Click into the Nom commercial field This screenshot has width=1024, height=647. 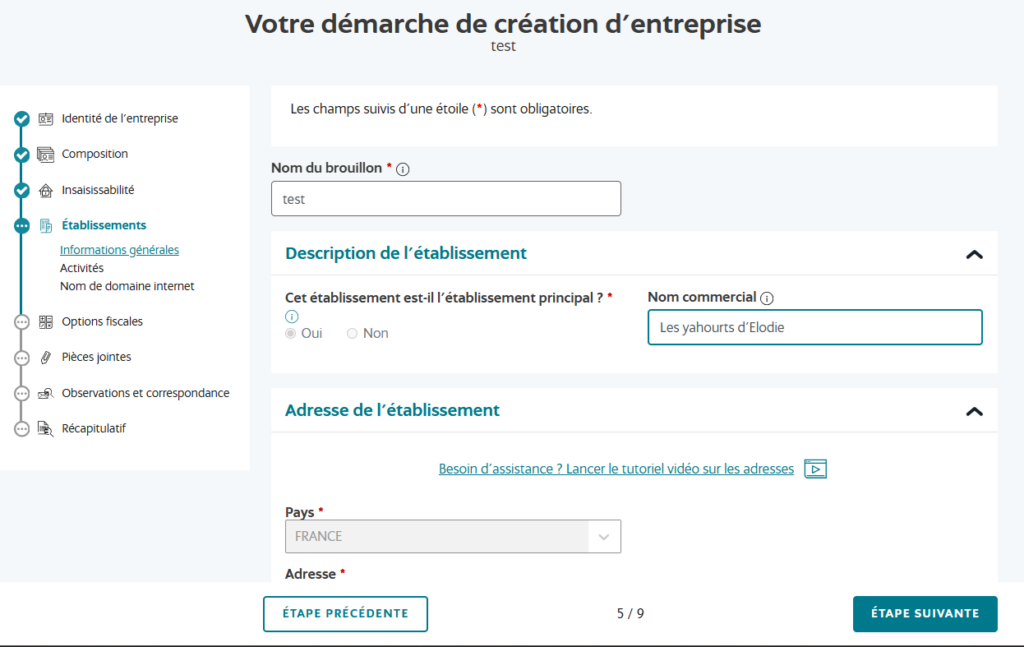[x=815, y=327]
